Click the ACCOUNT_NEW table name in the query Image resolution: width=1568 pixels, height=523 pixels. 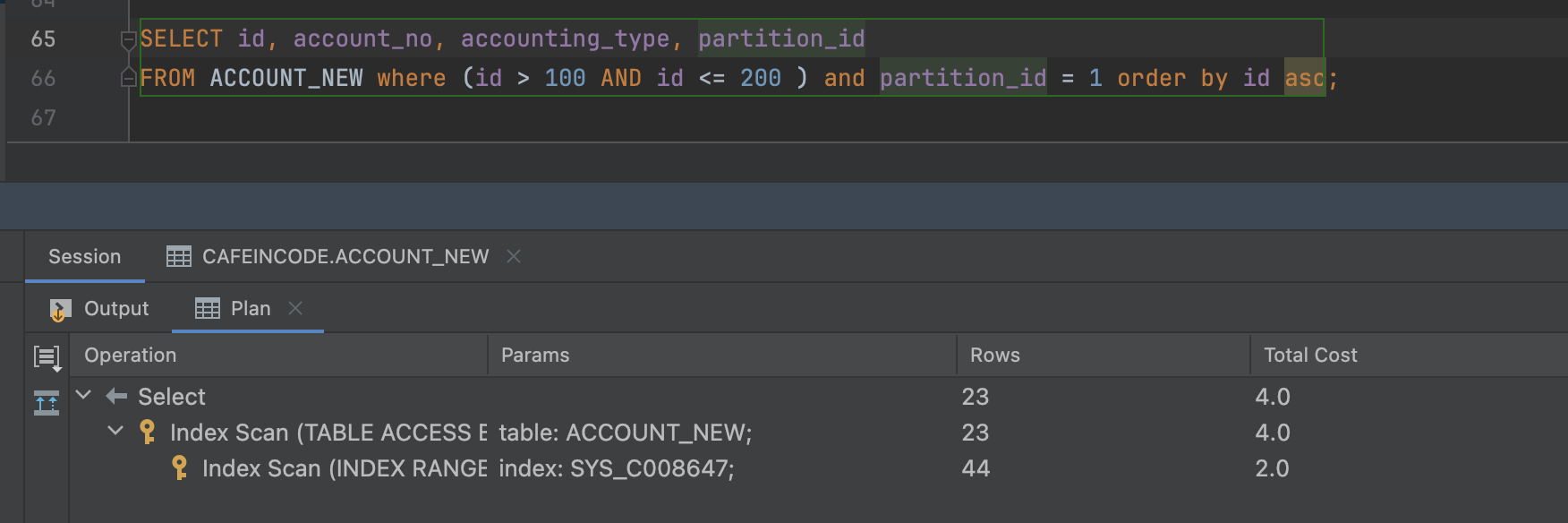(286, 79)
